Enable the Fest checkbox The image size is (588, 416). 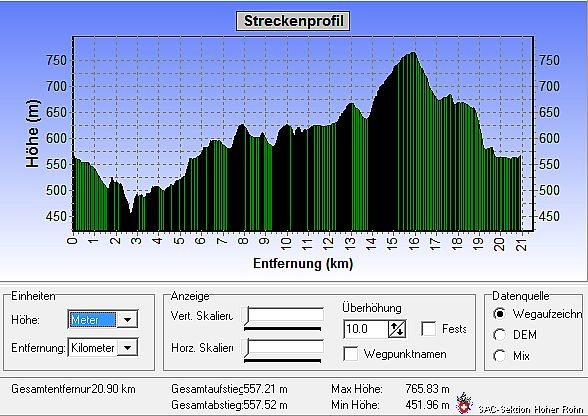429,329
